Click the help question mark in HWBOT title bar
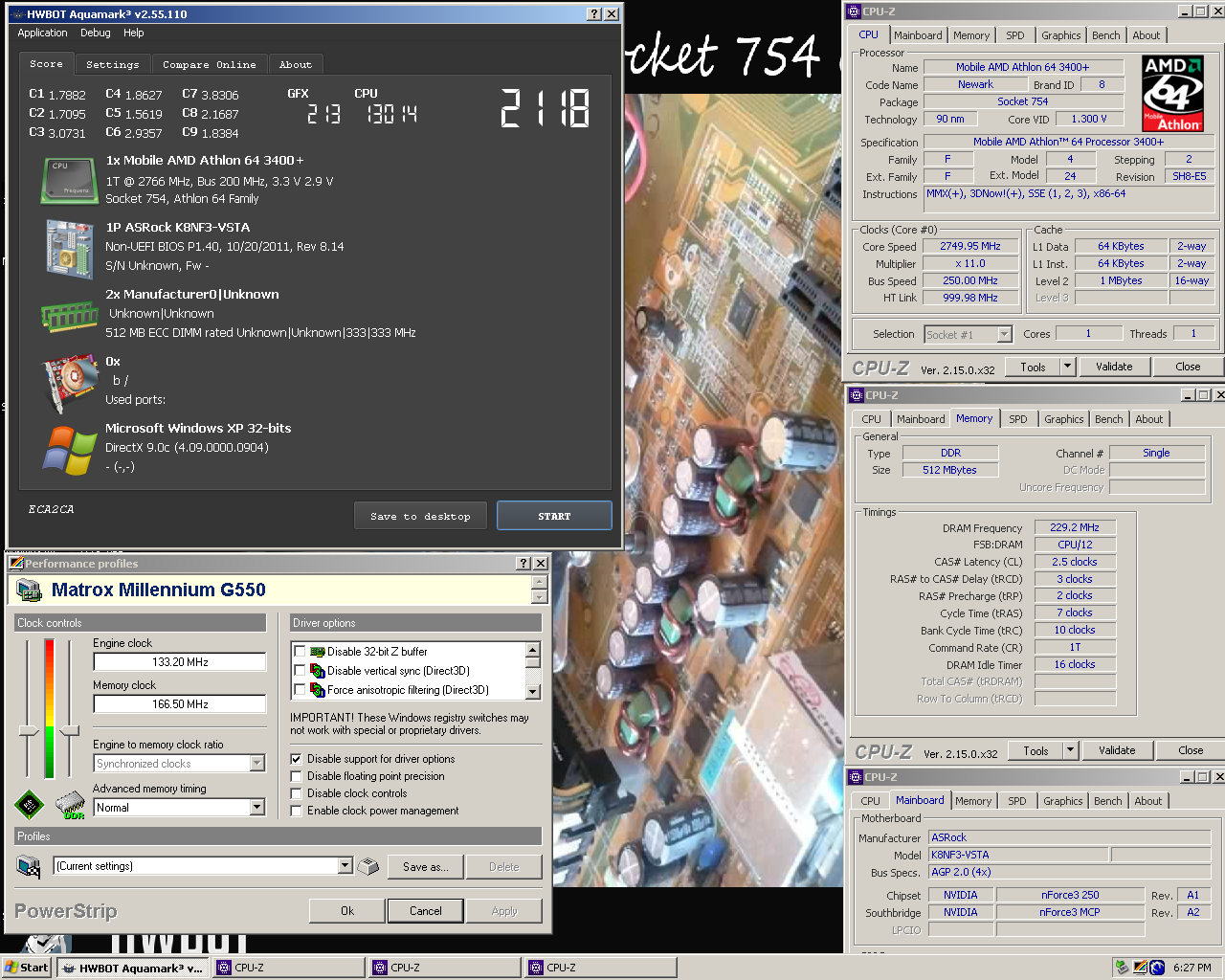This screenshot has width=1225, height=980. click(594, 13)
